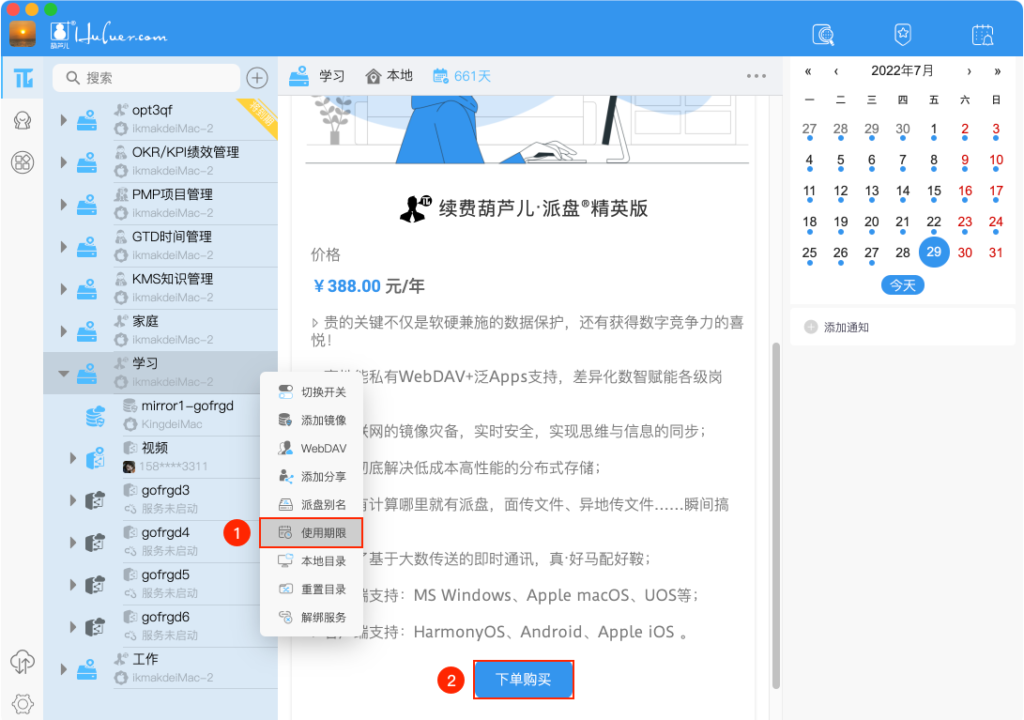Click inside the 搜索 search field
The width and height of the screenshot is (1024, 720).
(146, 78)
